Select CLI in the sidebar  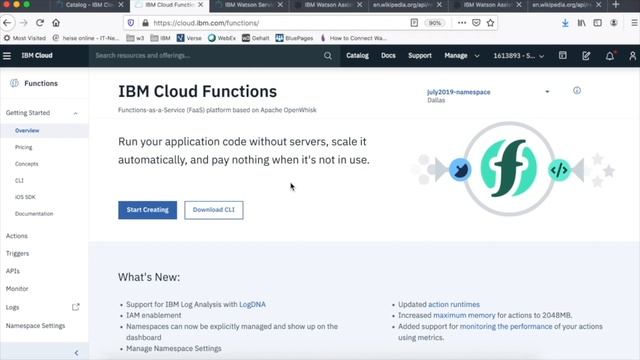point(19,180)
